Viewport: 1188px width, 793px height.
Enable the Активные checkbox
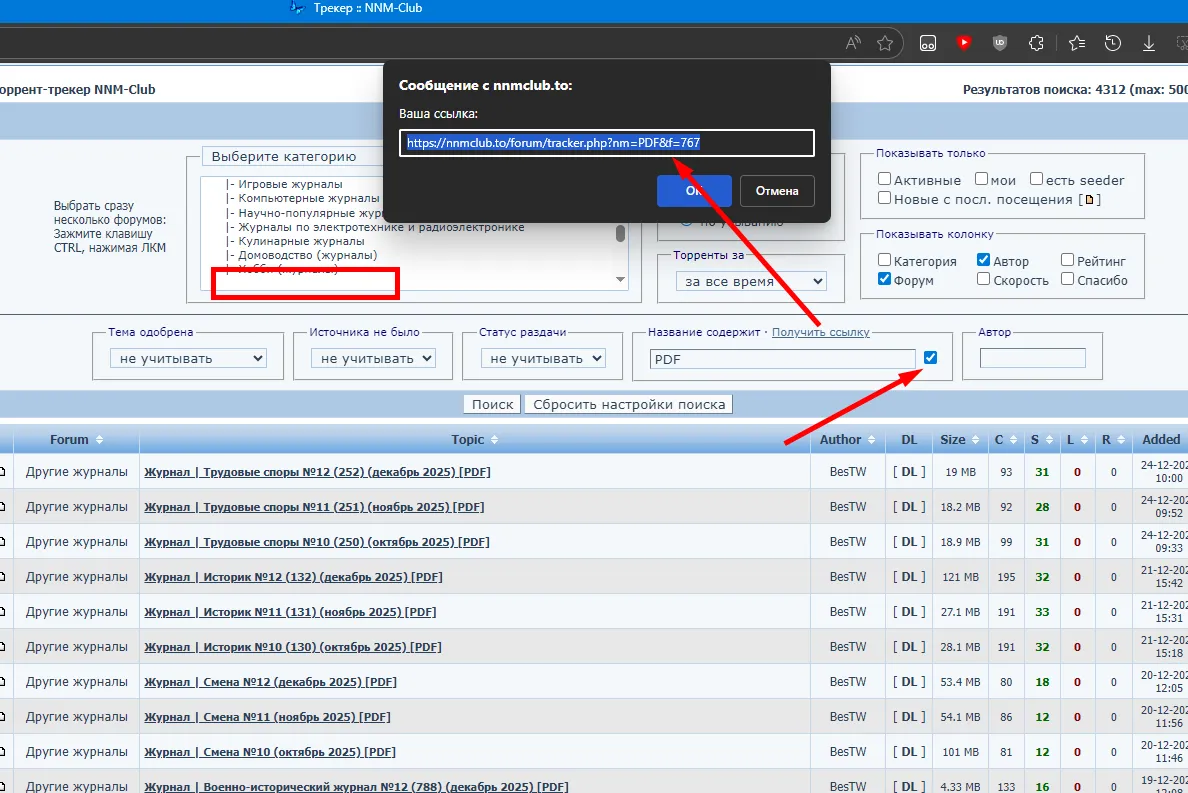885,180
